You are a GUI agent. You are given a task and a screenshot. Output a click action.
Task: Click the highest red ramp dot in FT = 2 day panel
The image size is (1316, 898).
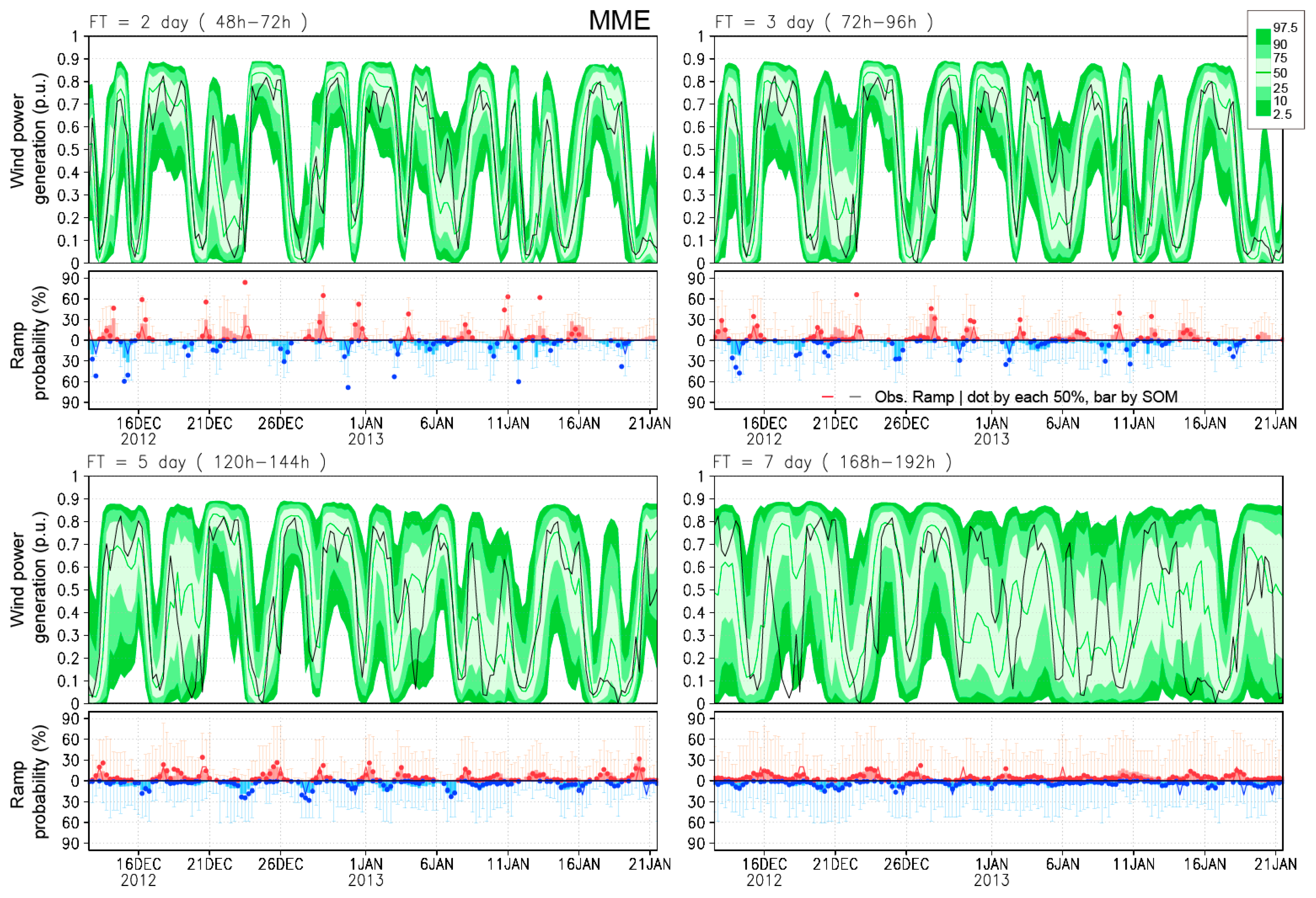point(245,282)
